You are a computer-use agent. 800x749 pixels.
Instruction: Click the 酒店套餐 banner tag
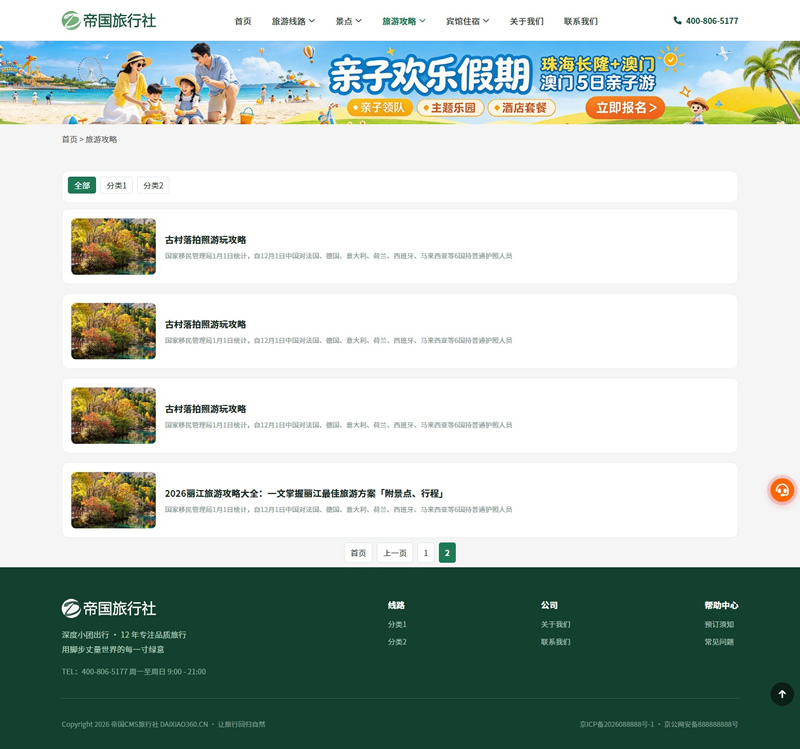[x=521, y=108]
